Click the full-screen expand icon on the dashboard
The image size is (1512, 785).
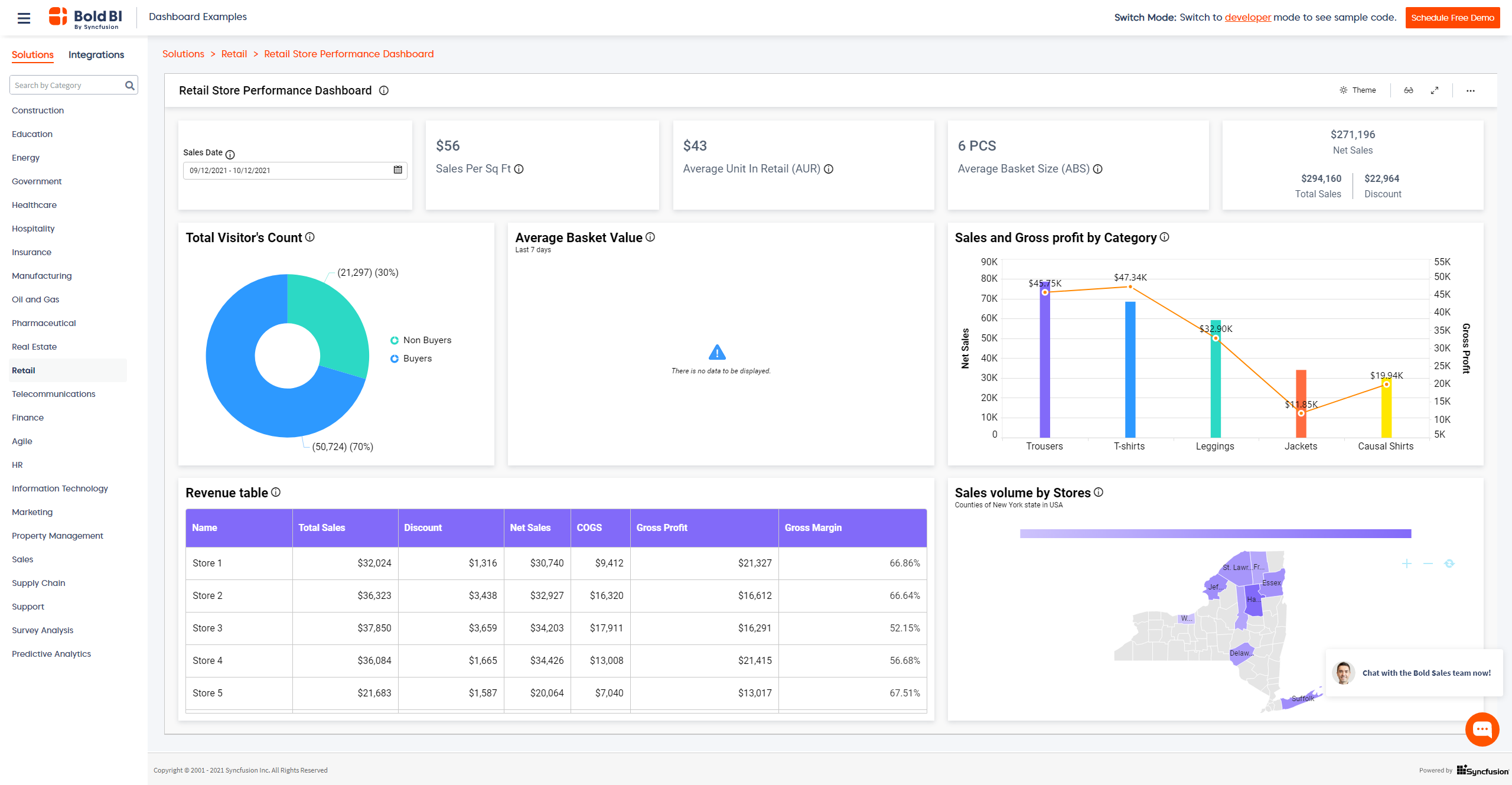(1435, 90)
